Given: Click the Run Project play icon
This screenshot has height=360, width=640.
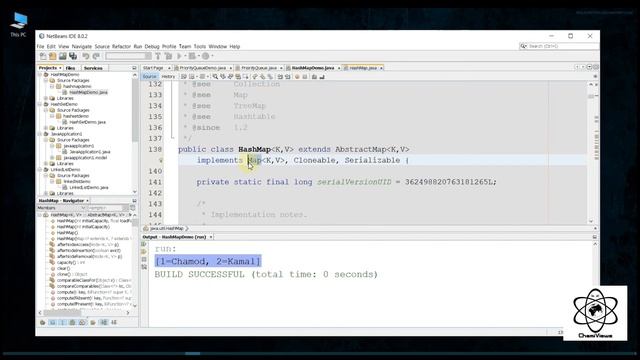Looking at the screenshot, I should click(x=179, y=56).
